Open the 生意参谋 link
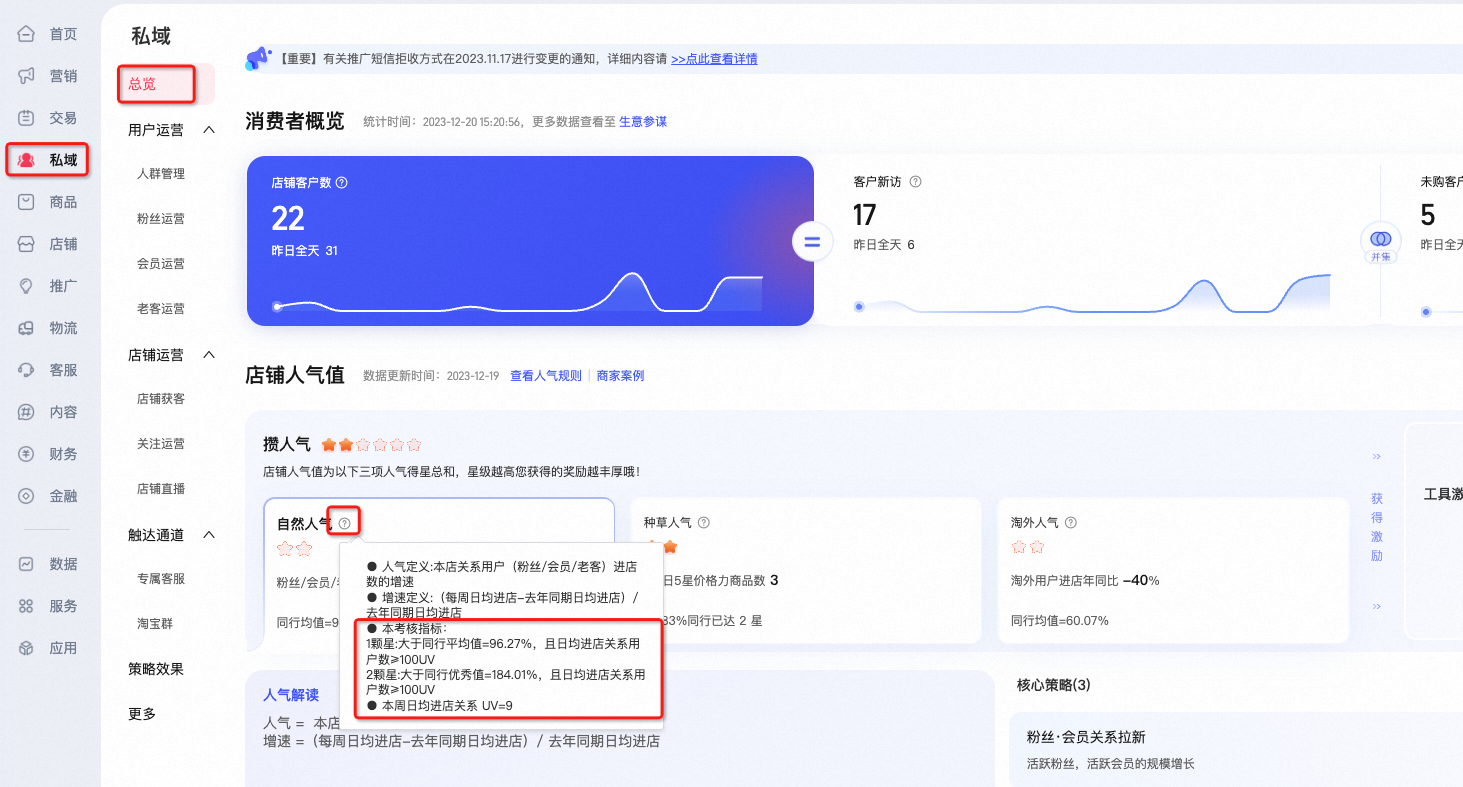1463x787 pixels. [x=643, y=122]
